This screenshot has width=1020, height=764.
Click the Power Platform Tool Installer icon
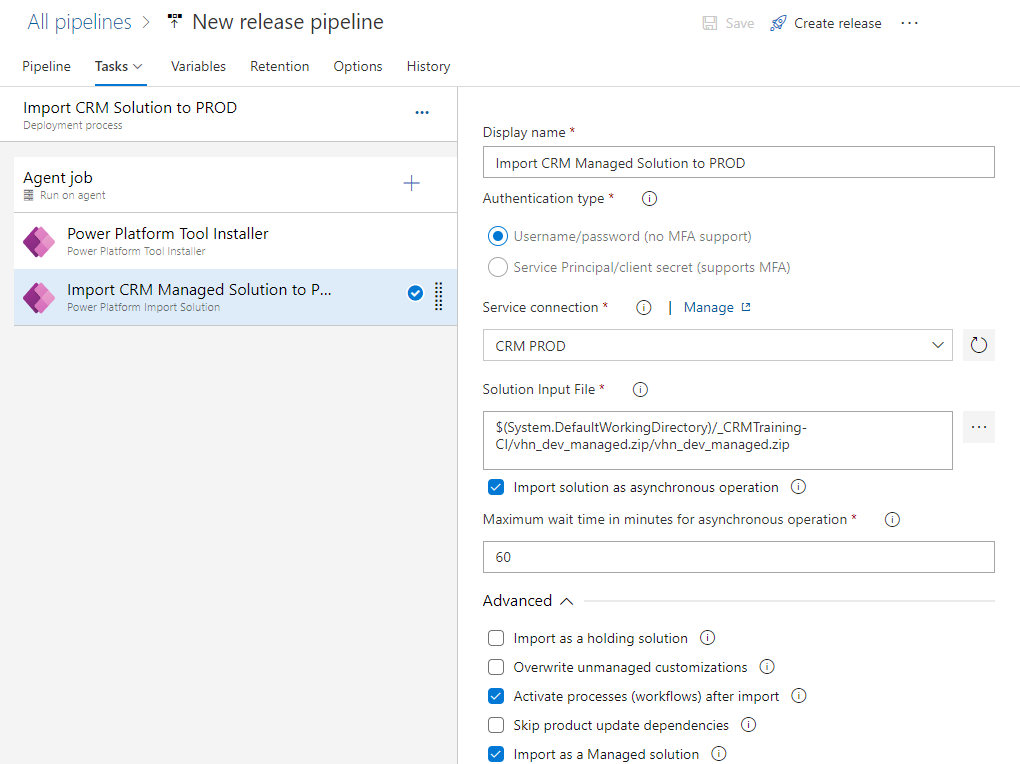tap(39, 242)
